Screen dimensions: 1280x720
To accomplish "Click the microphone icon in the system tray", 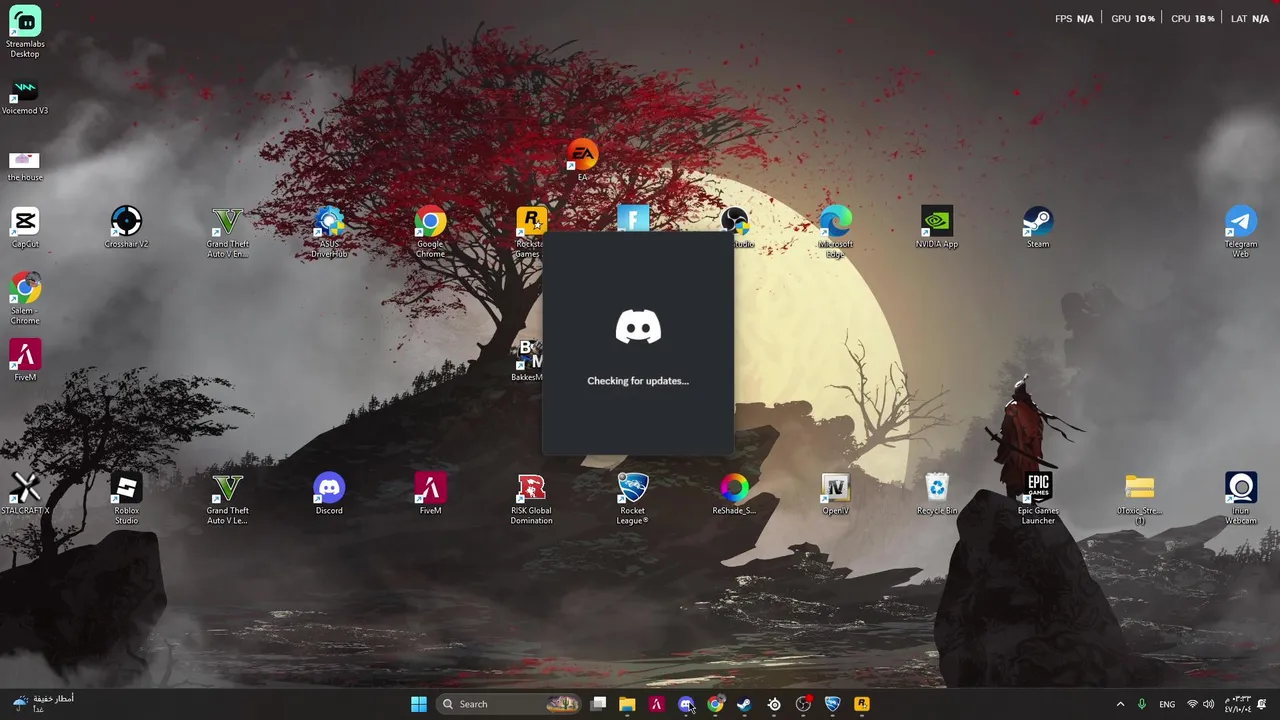I will click(x=1142, y=704).
